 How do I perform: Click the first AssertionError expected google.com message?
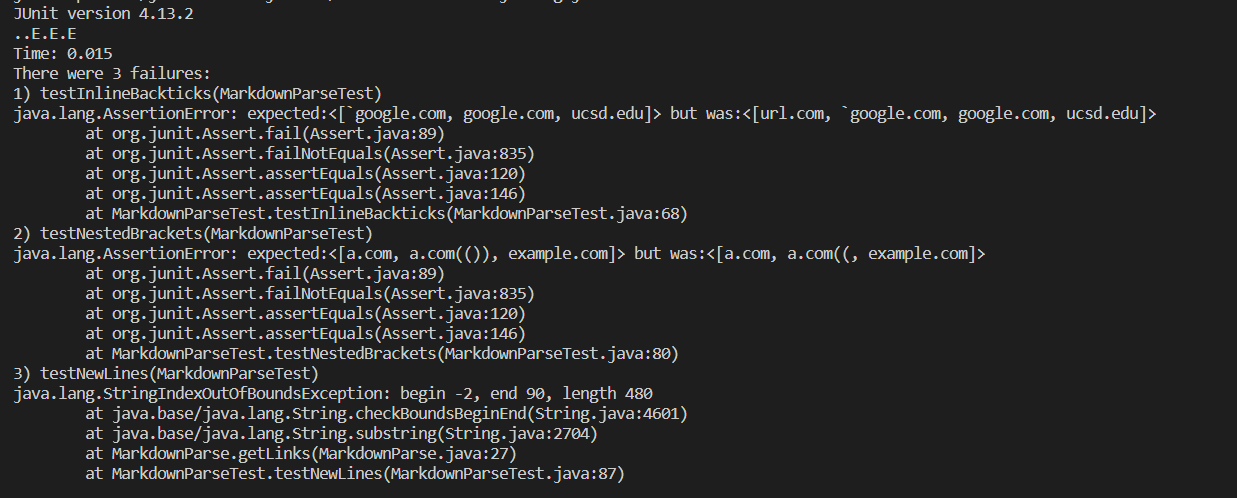[x=585, y=113]
